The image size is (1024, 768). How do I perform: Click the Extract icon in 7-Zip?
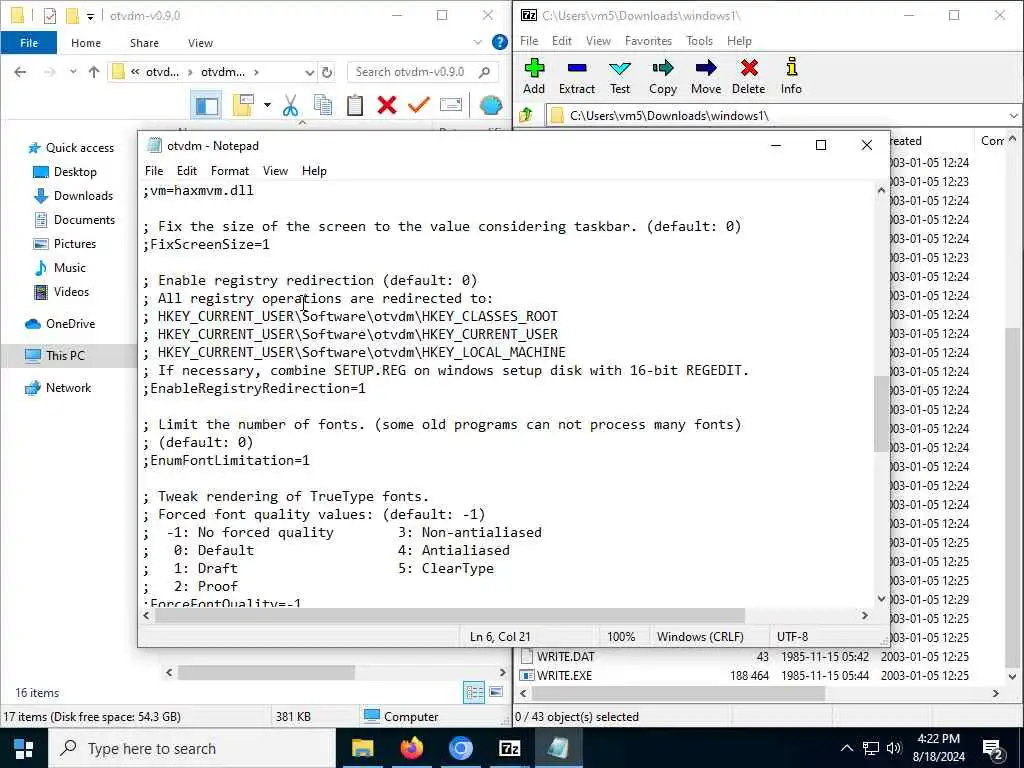pos(577,76)
